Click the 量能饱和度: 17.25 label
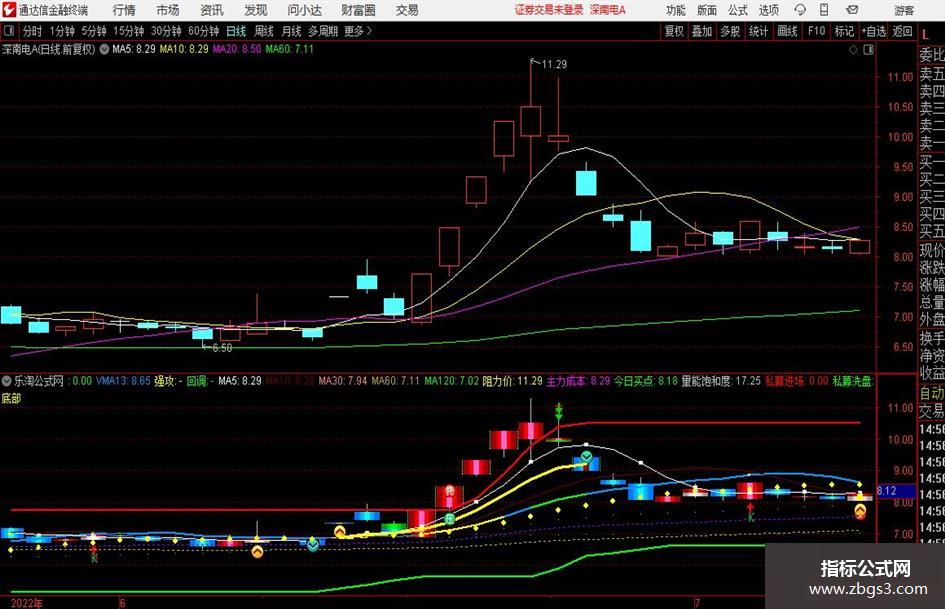Screen dimensions: 945x609 click(x=721, y=381)
